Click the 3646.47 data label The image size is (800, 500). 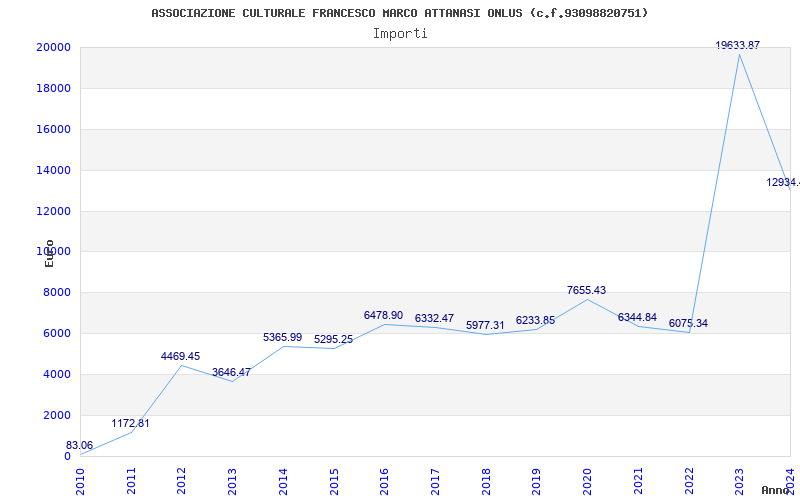click(x=231, y=372)
